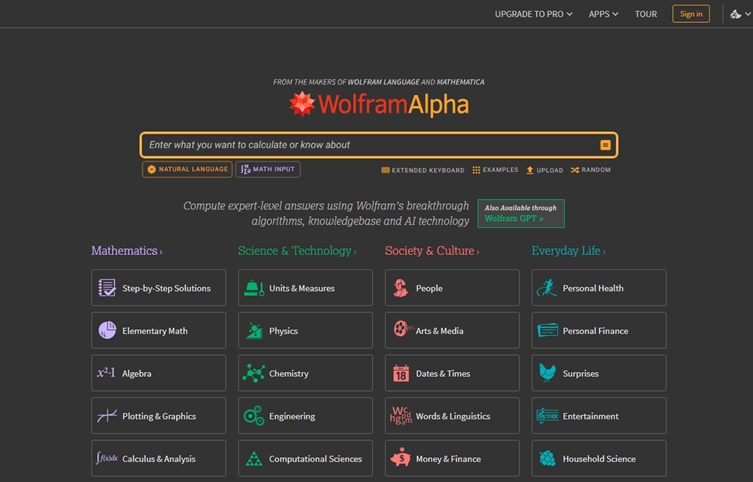The height and width of the screenshot is (482, 753).
Task: Click the Personal Health runner icon
Action: pos(547,288)
